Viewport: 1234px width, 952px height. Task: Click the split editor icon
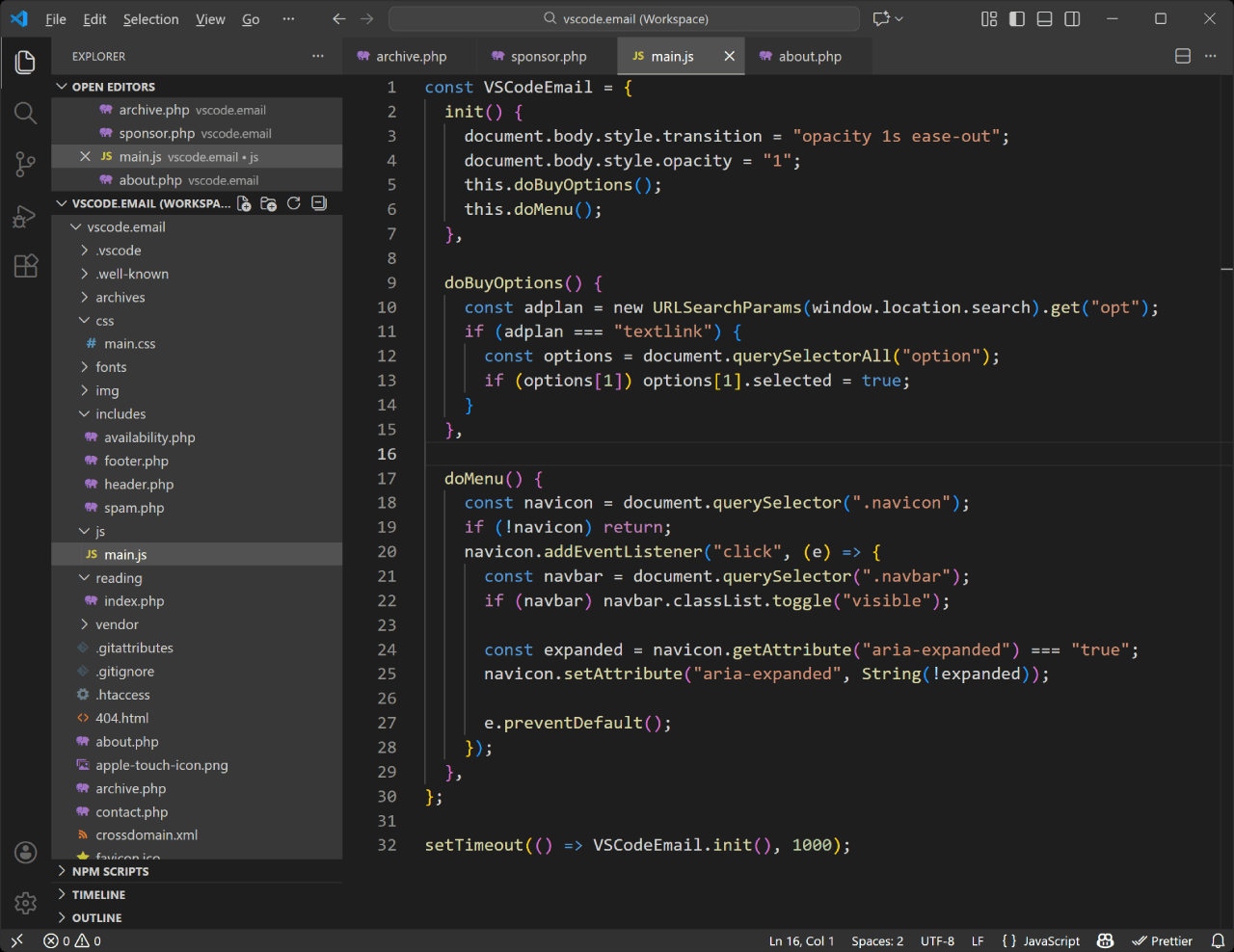tap(1183, 56)
